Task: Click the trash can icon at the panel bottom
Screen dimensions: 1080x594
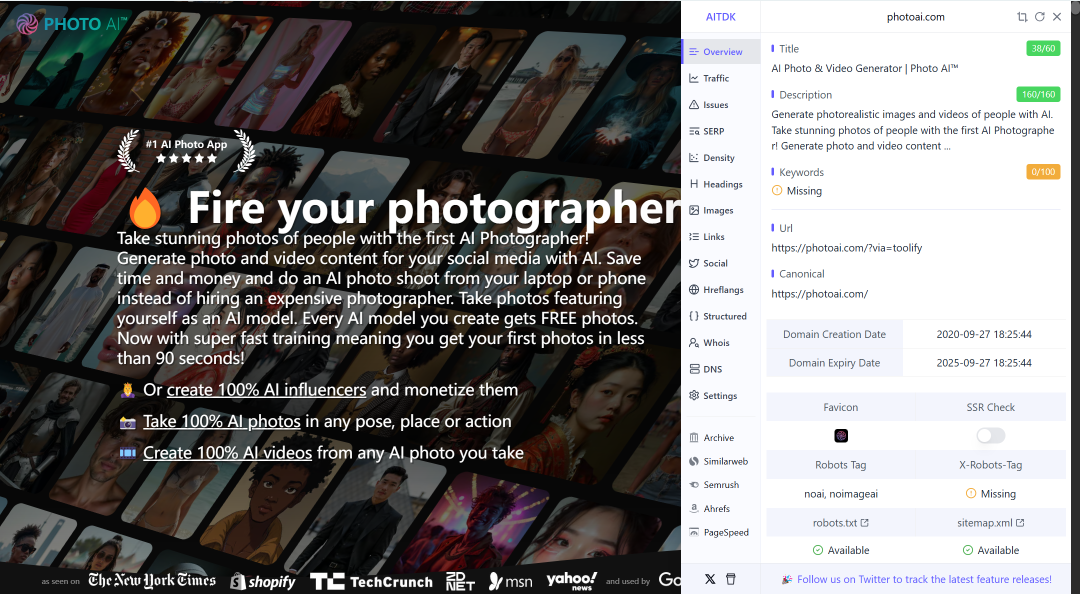Action: (731, 579)
